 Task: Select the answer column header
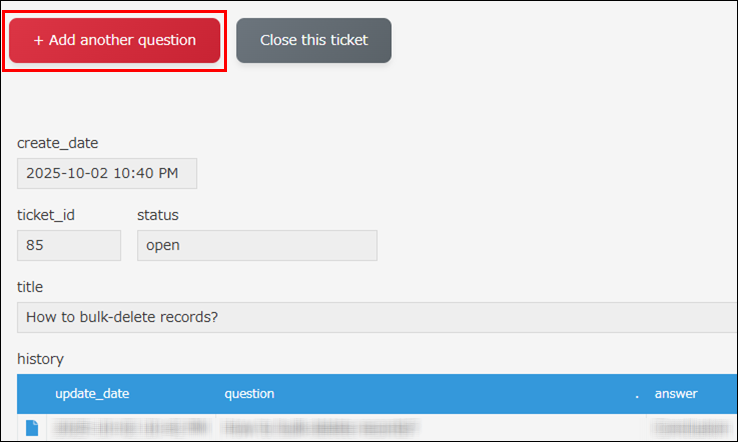(675, 394)
